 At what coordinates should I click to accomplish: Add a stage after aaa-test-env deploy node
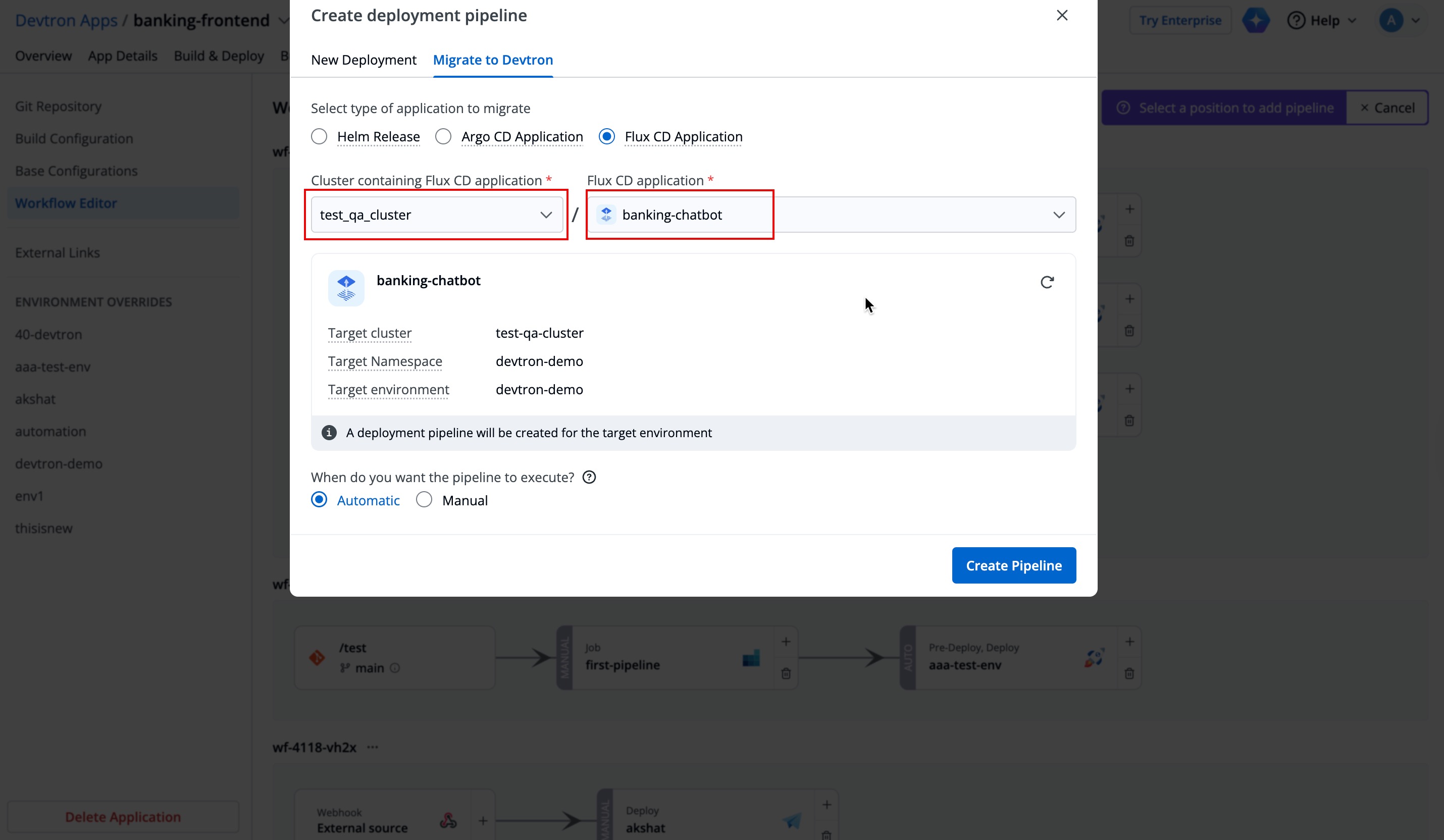pyautogui.click(x=1129, y=641)
